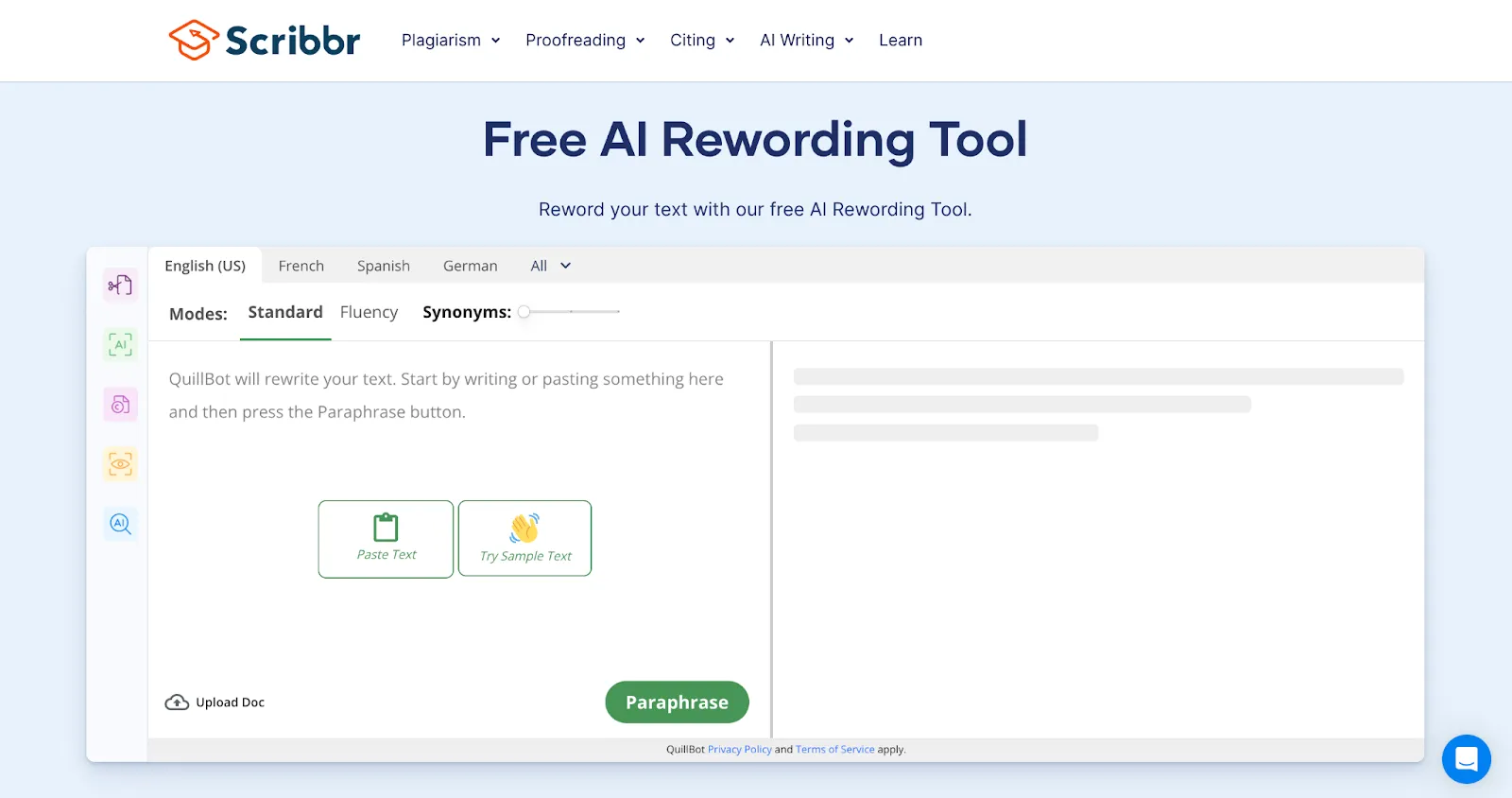Select the English (US) language tab

click(x=205, y=266)
